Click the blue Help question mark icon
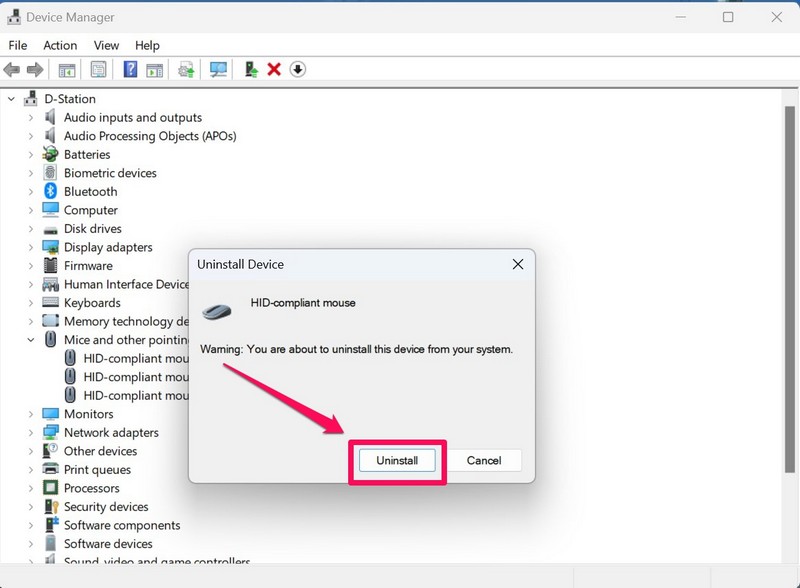 pos(131,69)
